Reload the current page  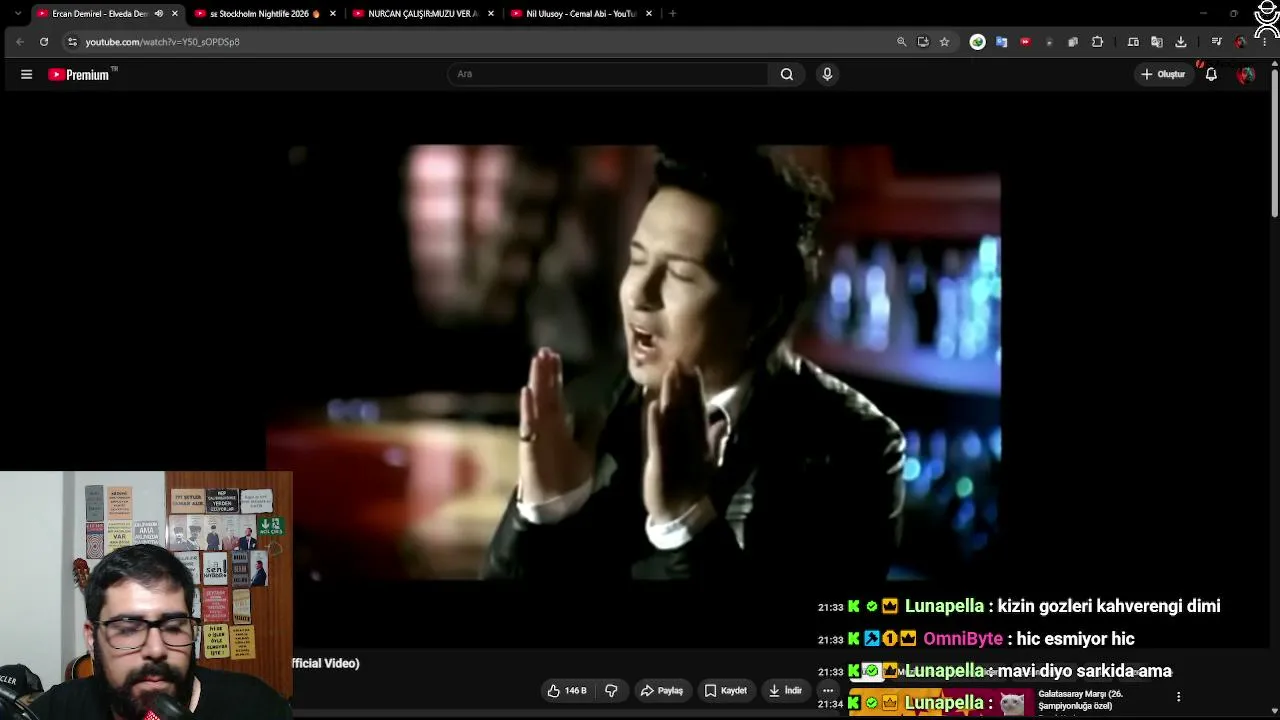coord(44,42)
